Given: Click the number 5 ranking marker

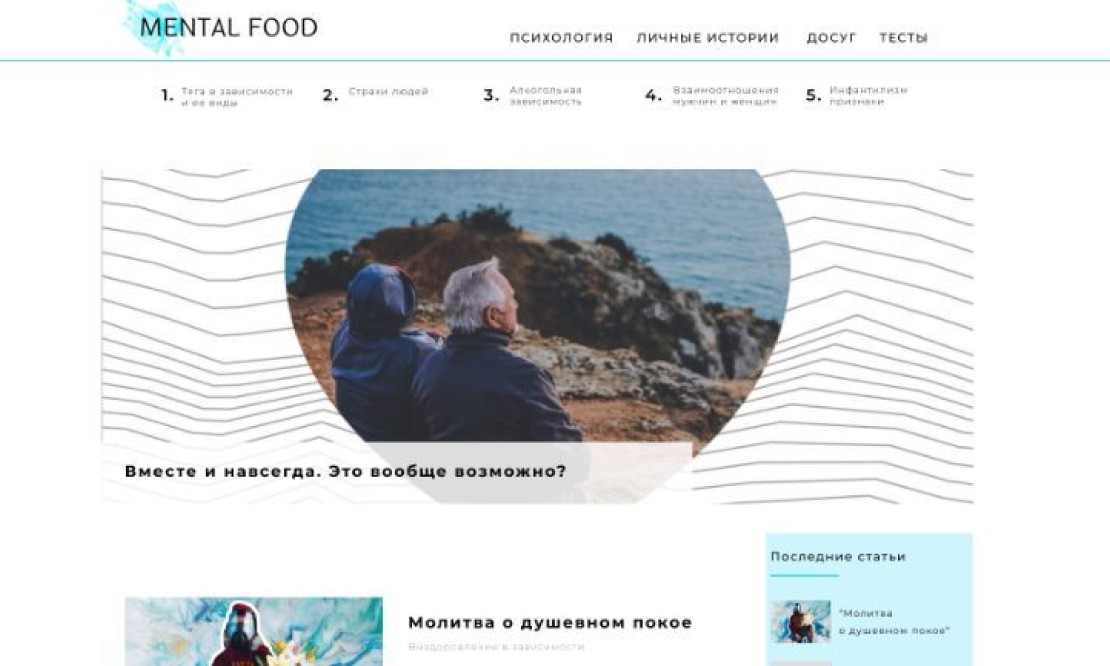Looking at the screenshot, I should tap(814, 95).
